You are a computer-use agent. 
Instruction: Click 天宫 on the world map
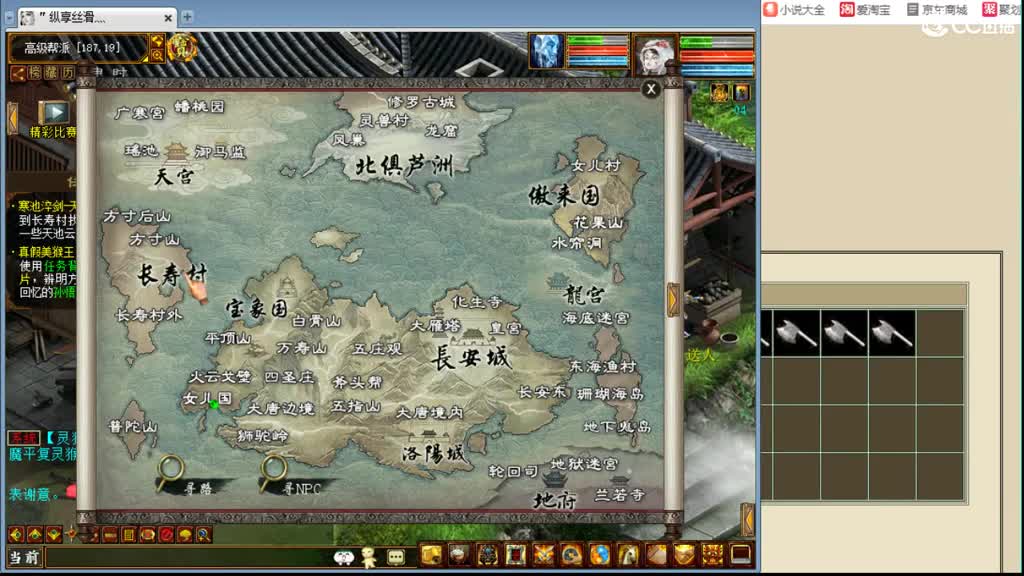pyautogui.click(x=174, y=176)
